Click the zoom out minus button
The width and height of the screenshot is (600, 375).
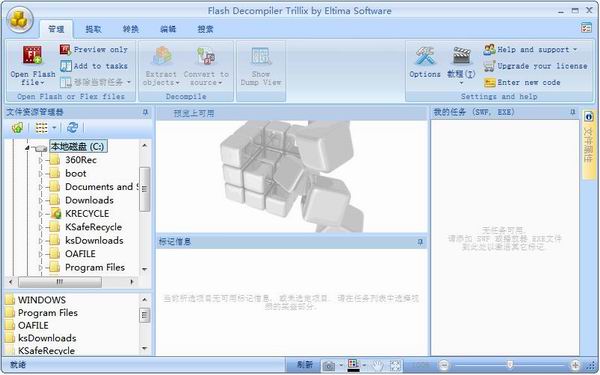click(443, 365)
